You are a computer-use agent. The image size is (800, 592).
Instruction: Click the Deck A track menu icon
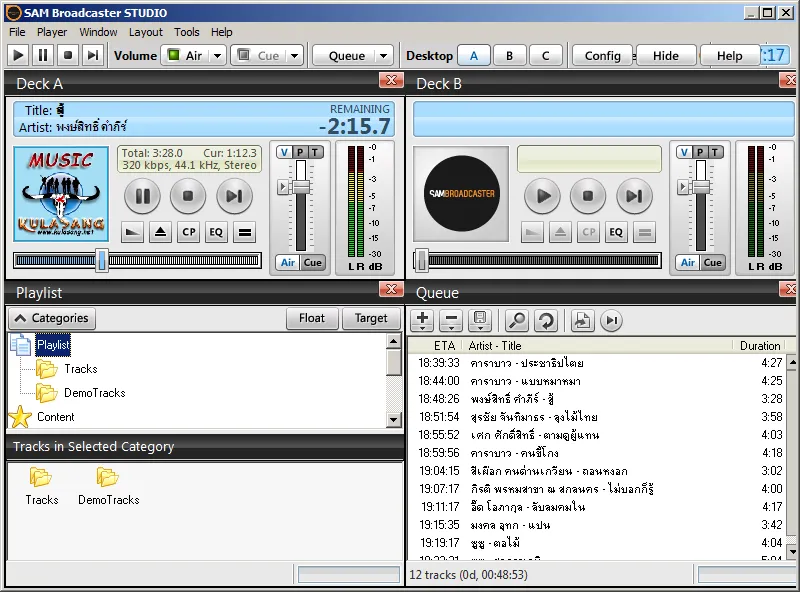[x=245, y=233]
